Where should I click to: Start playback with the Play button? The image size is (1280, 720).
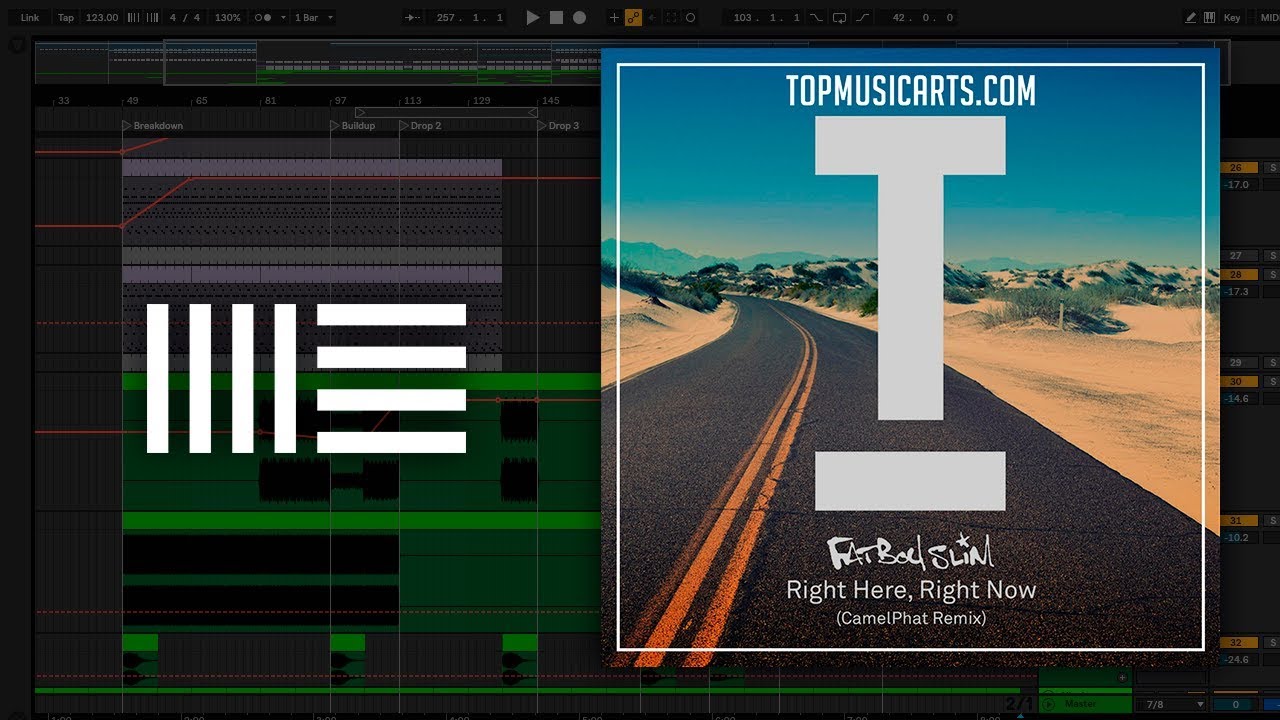point(532,18)
